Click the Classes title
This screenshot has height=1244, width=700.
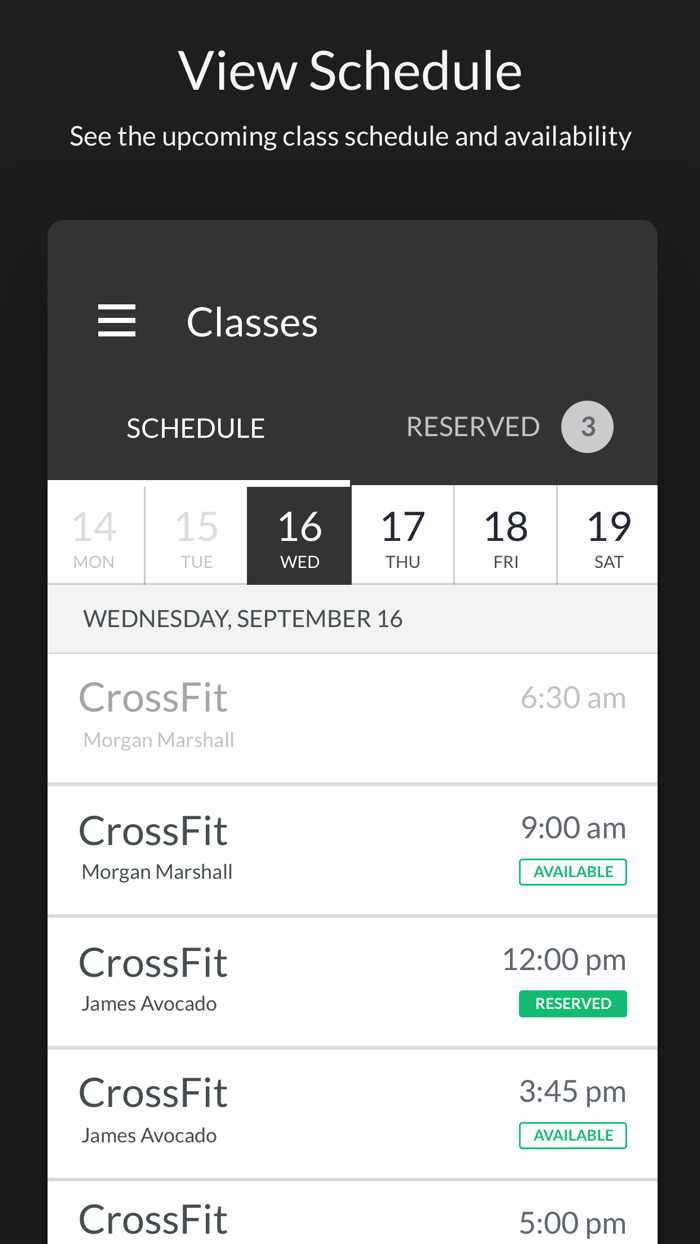click(252, 320)
